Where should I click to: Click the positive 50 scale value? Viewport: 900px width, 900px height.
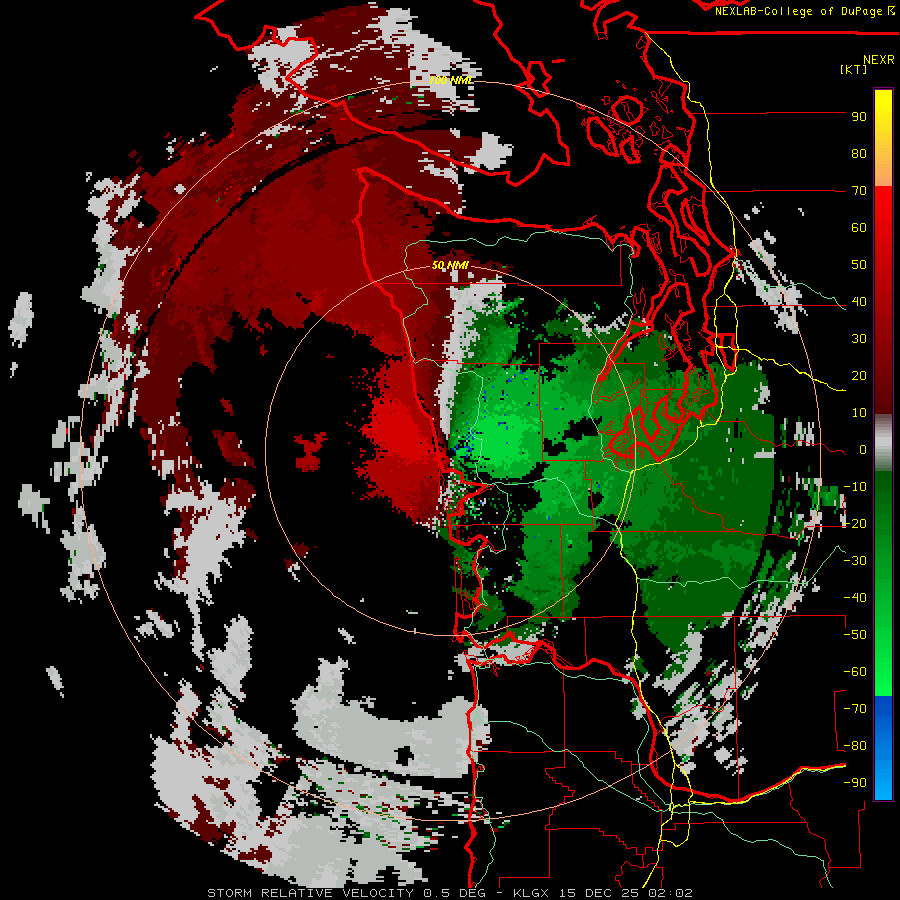(x=859, y=264)
